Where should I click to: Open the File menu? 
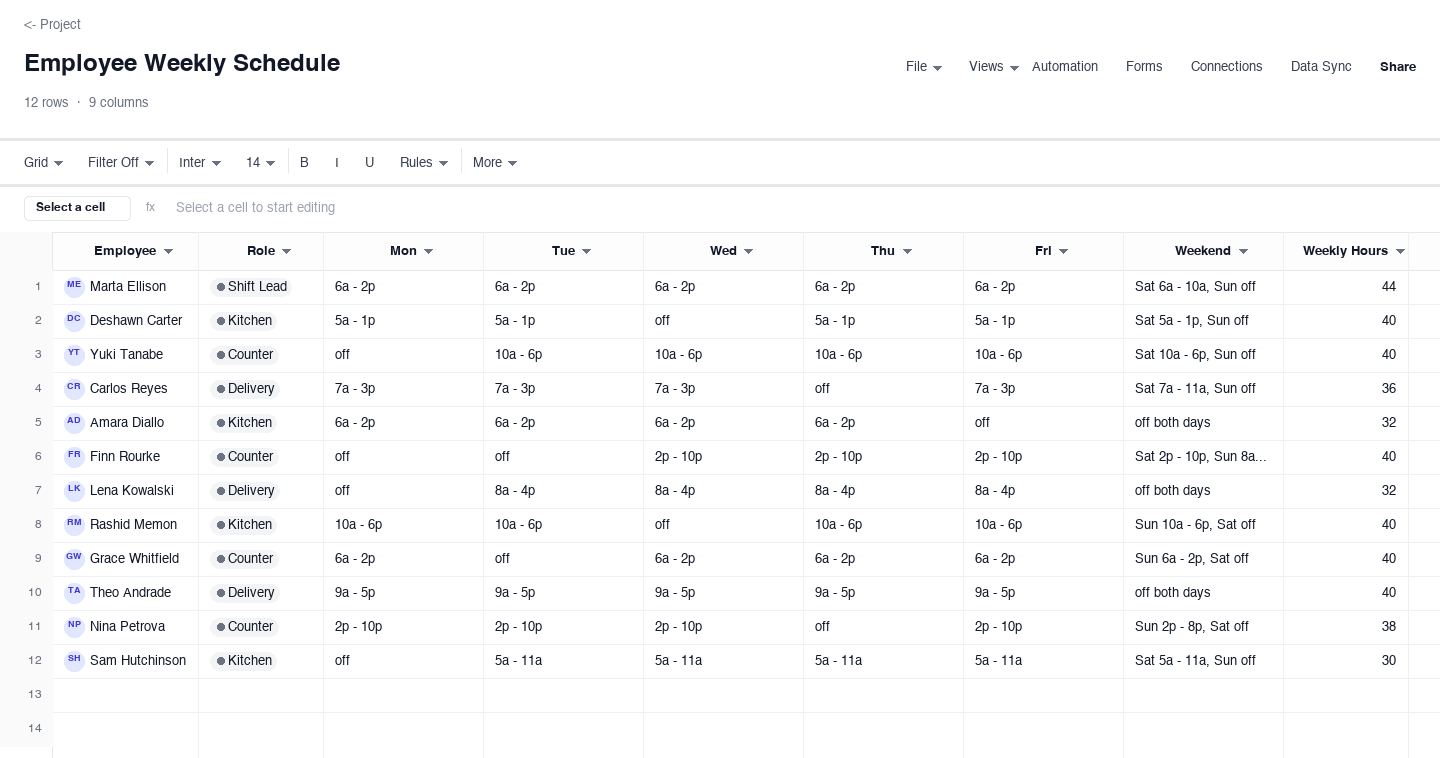coord(924,67)
